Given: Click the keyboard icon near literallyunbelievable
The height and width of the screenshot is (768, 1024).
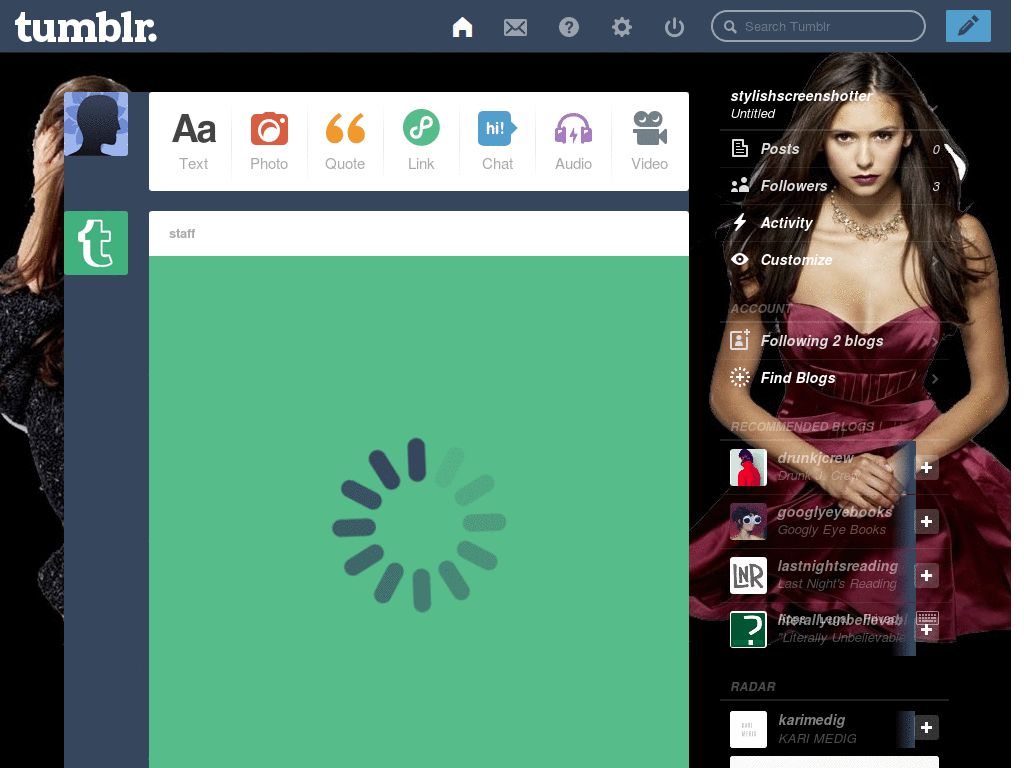Looking at the screenshot, I should [927, 617].
